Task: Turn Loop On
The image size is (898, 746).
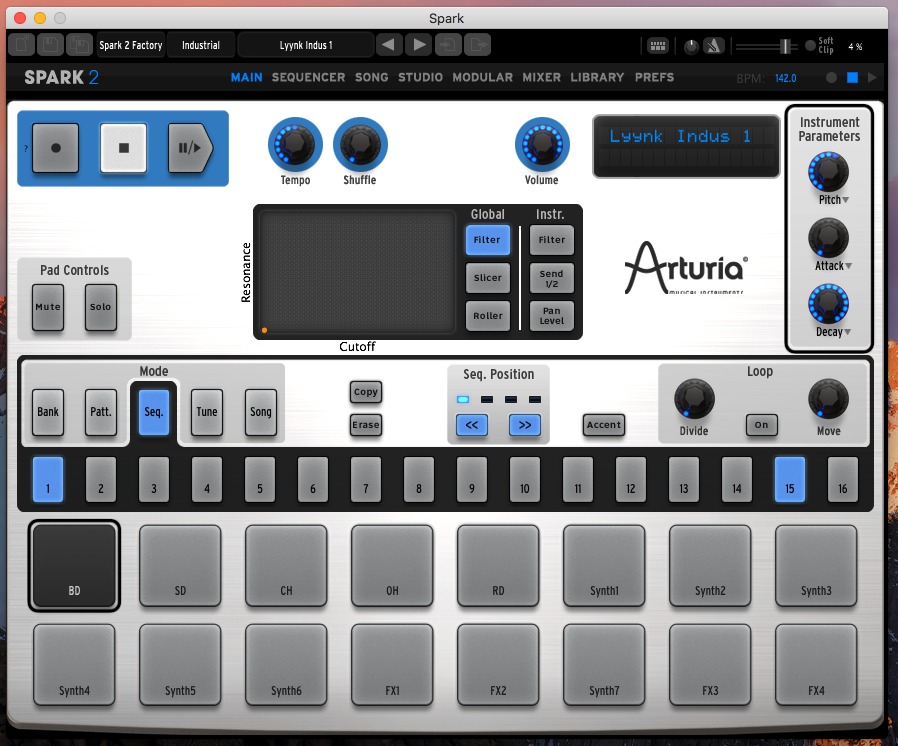Action: point(761,425)
